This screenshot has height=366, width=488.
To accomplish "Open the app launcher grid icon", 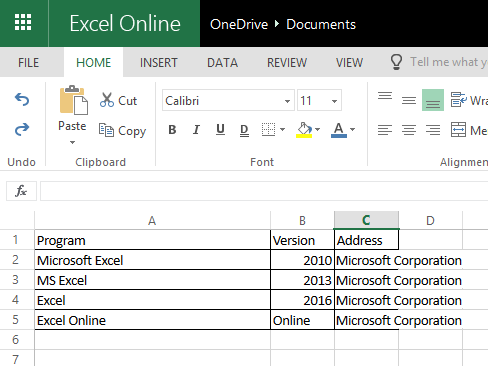I will [x=23, y=23].
